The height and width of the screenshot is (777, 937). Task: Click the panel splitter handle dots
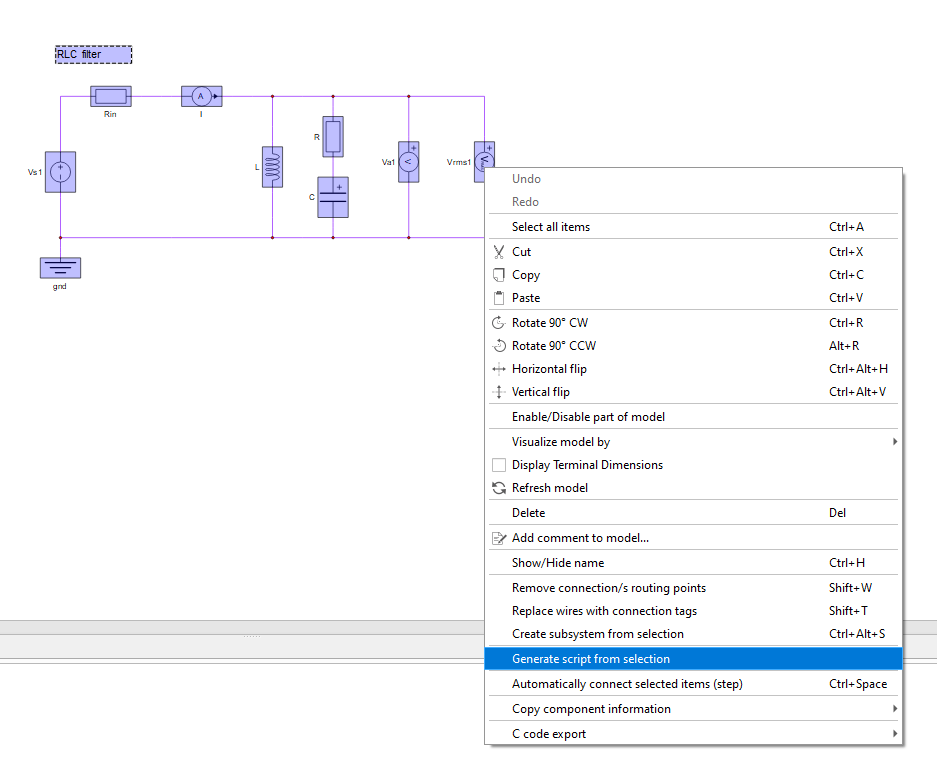(252, 637)
